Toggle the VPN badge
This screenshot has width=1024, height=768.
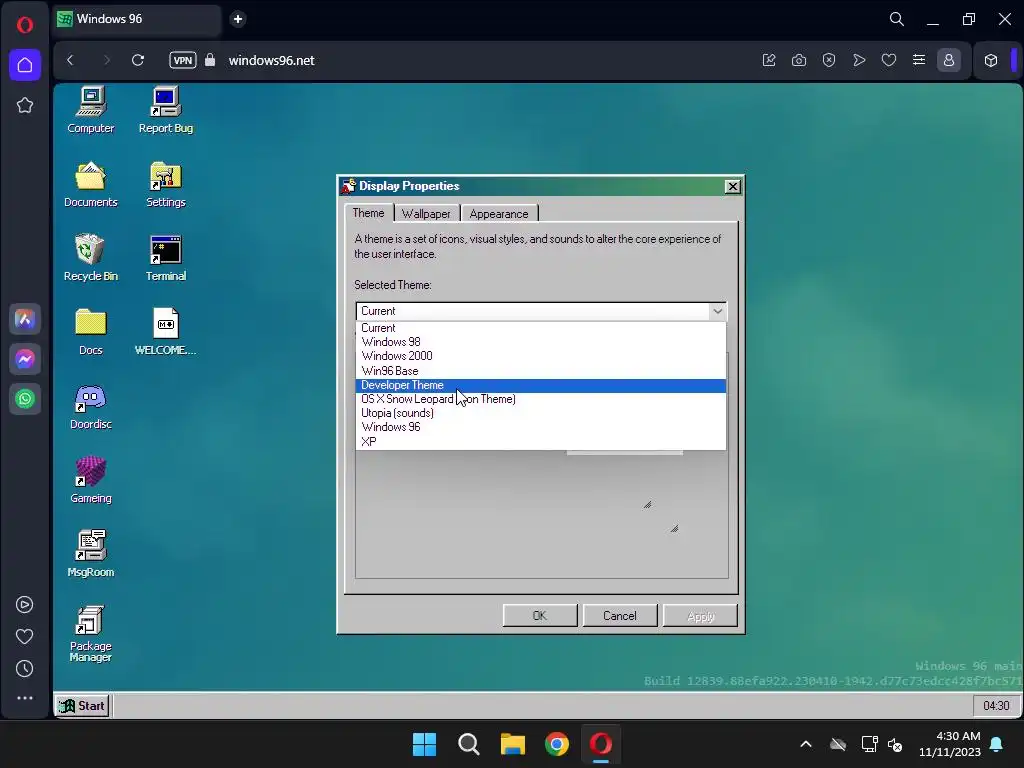pyautogui.click(x=183, y=60)
